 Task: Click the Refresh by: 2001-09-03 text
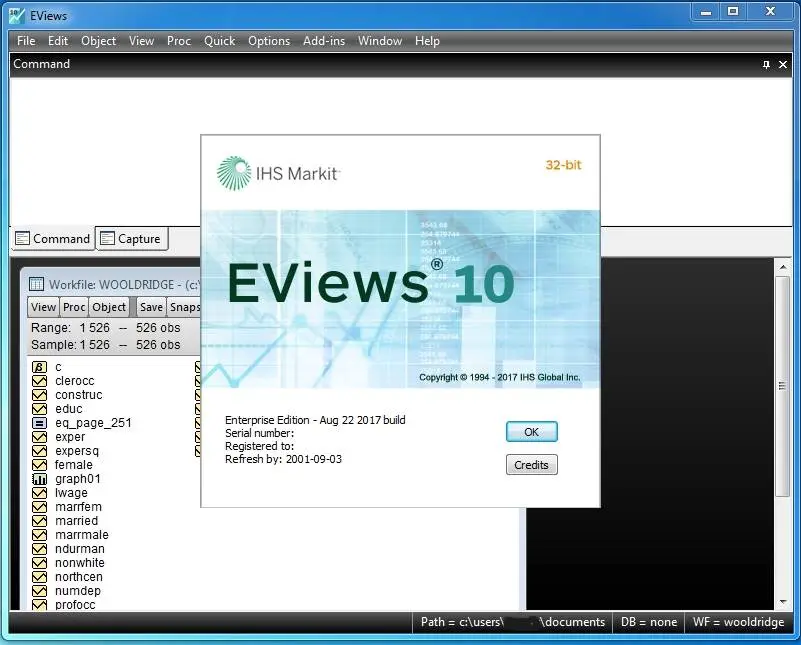point(284,459)
